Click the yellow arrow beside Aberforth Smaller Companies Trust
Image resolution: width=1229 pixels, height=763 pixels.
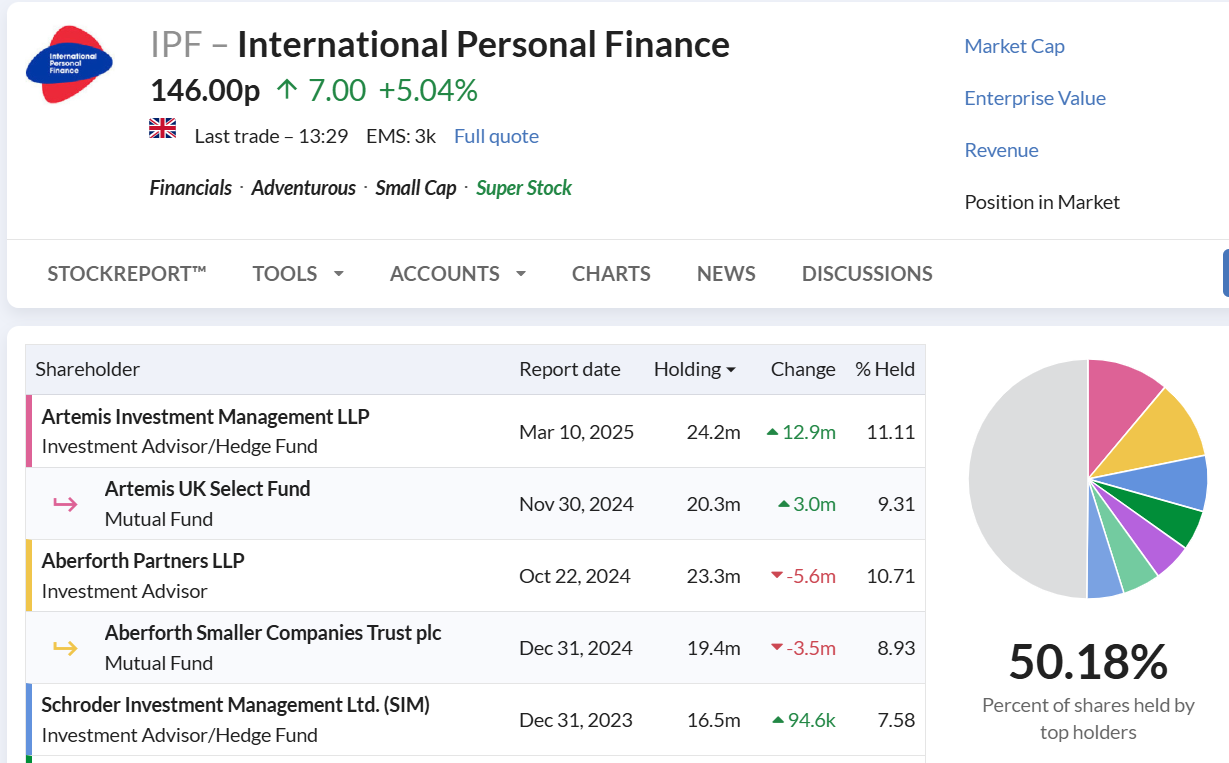[x=65, y=648]
